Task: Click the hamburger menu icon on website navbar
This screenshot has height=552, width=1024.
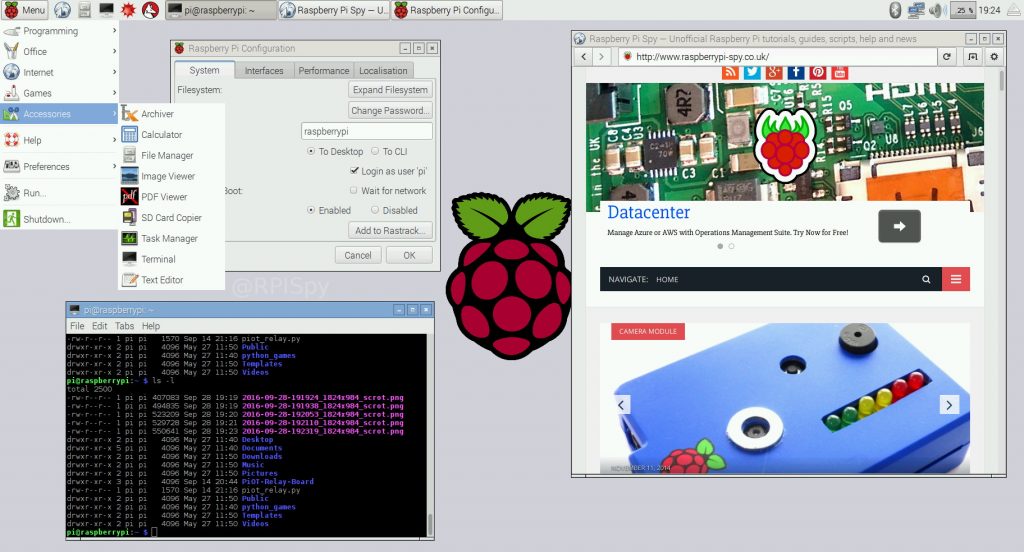Action: click(x=956, y=279)
